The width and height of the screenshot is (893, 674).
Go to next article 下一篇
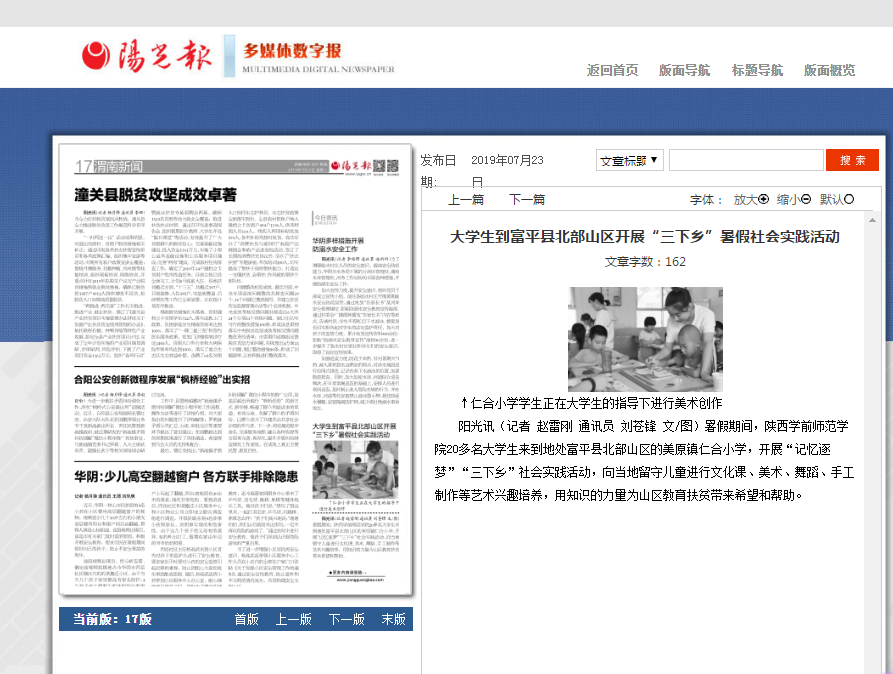pos(526,199)
